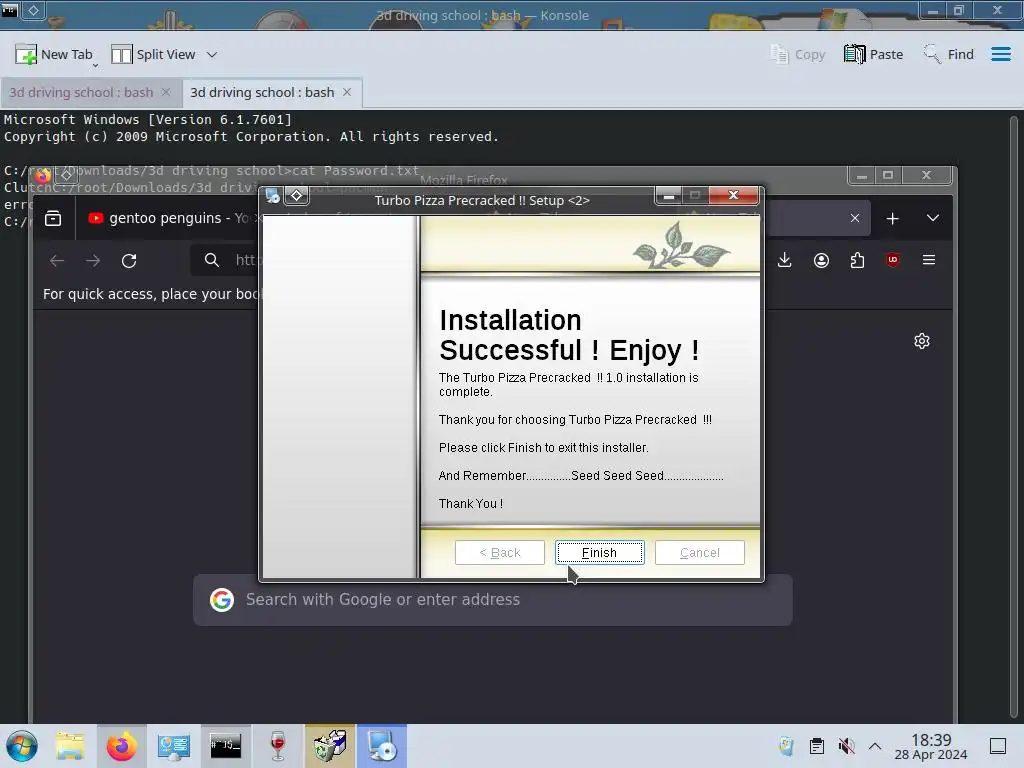The width and height of the screenshot is (1024, 768).
Task: Go forward in Firefox navigation
Action: tap(93, 261)
